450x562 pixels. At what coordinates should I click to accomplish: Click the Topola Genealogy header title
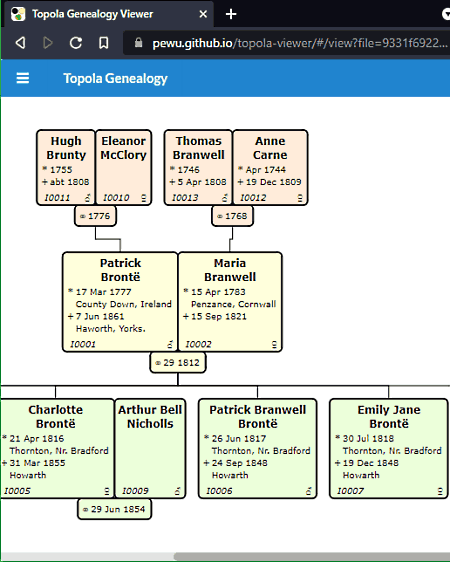pyautogui.click(x=115, y=78)
